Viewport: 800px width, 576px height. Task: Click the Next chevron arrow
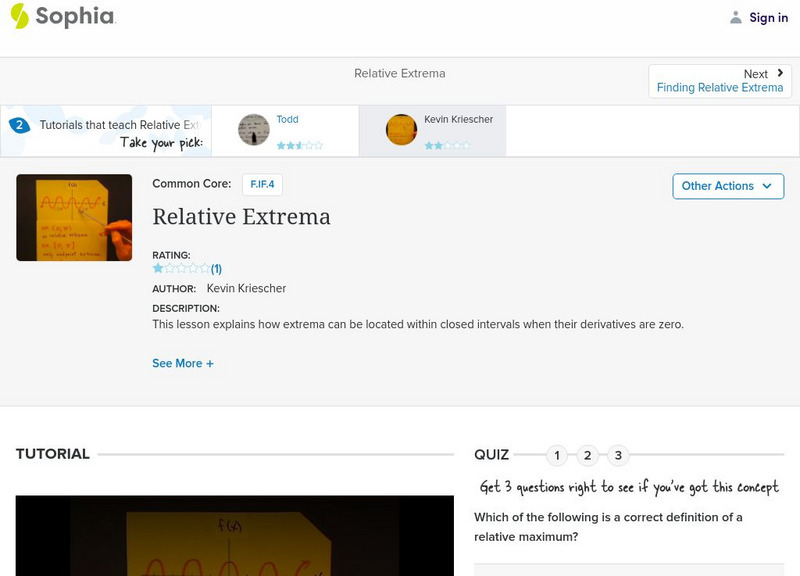pos(780,73)
